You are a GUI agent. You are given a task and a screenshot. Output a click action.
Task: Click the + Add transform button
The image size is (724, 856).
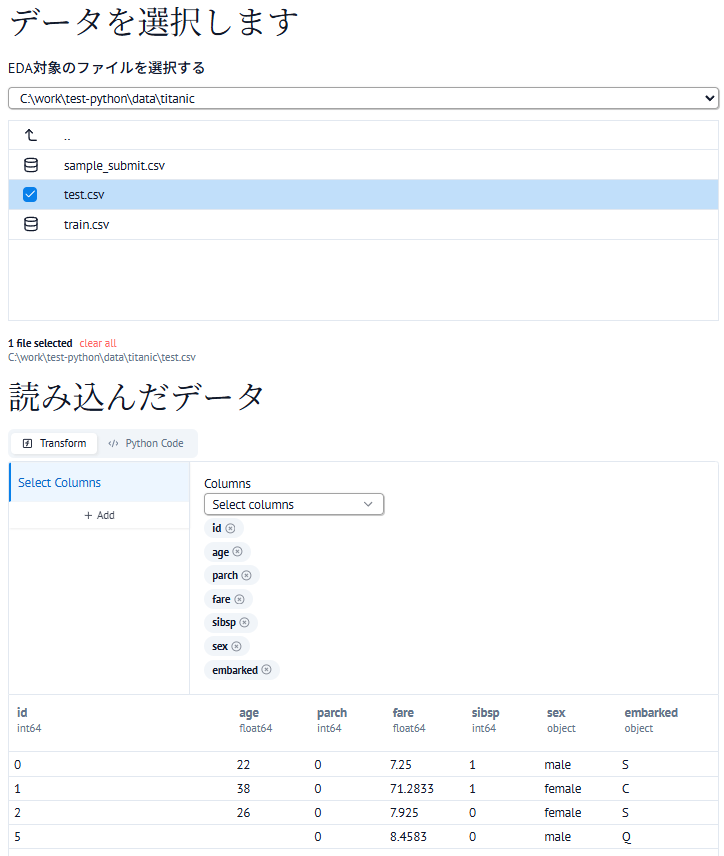point(99,515)
